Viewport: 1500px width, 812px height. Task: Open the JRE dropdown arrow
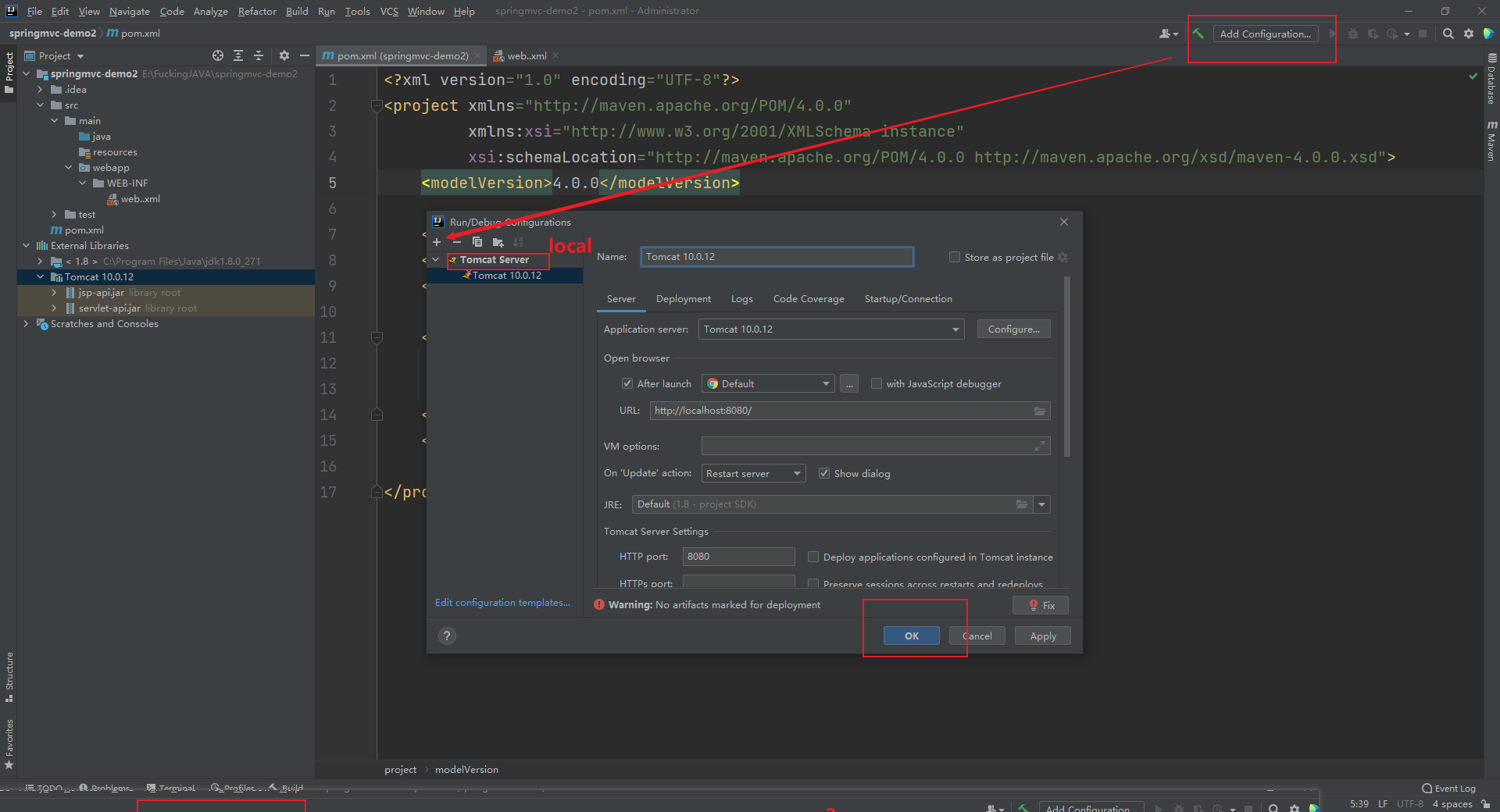point(1041,504)
